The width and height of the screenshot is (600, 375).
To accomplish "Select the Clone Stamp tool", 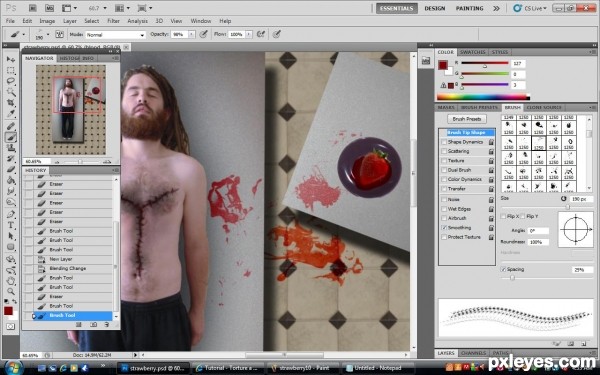I will pos(11,148).
